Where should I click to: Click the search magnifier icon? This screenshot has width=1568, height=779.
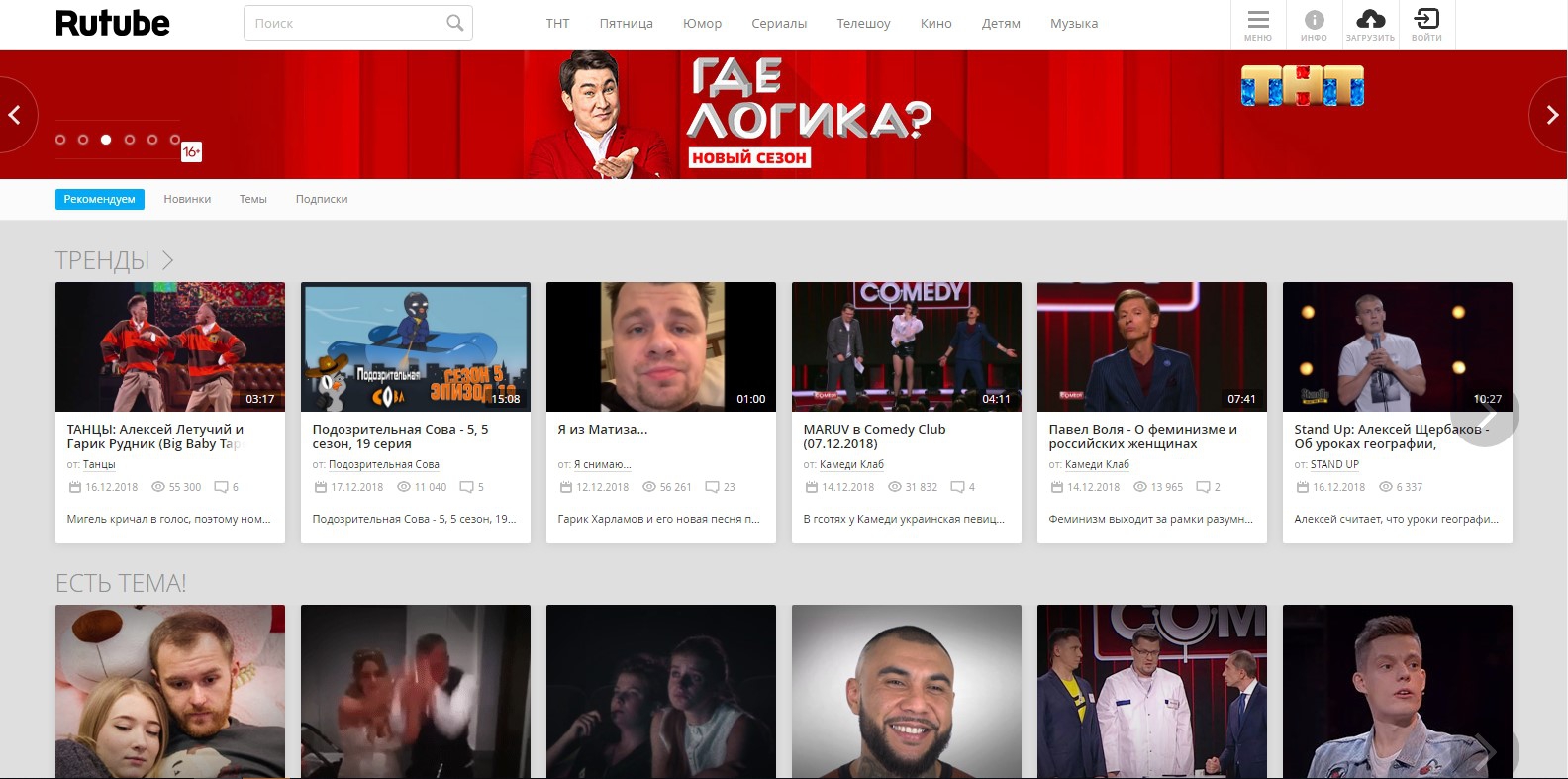[454, 23]
